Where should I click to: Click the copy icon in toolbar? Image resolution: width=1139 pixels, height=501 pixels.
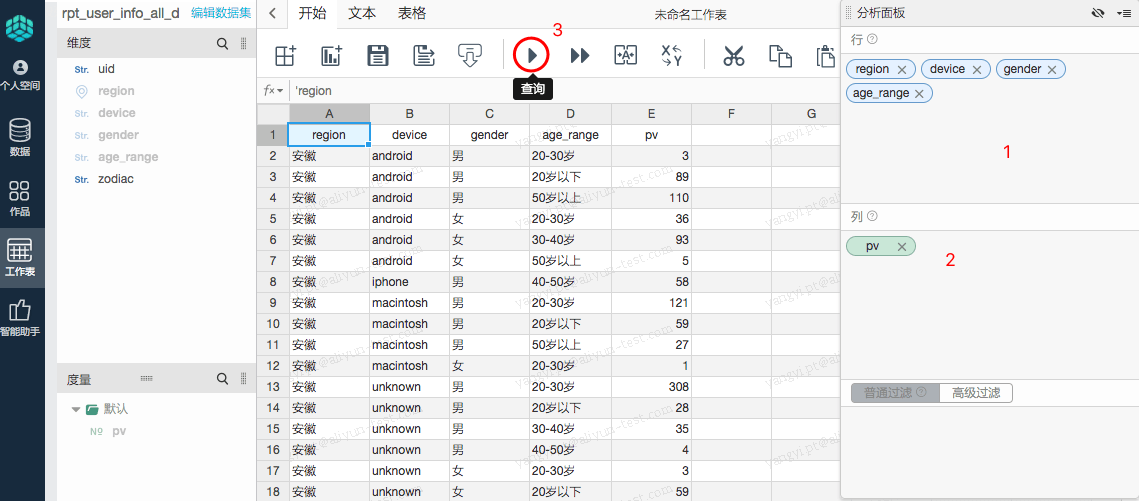tap(780, 56)
